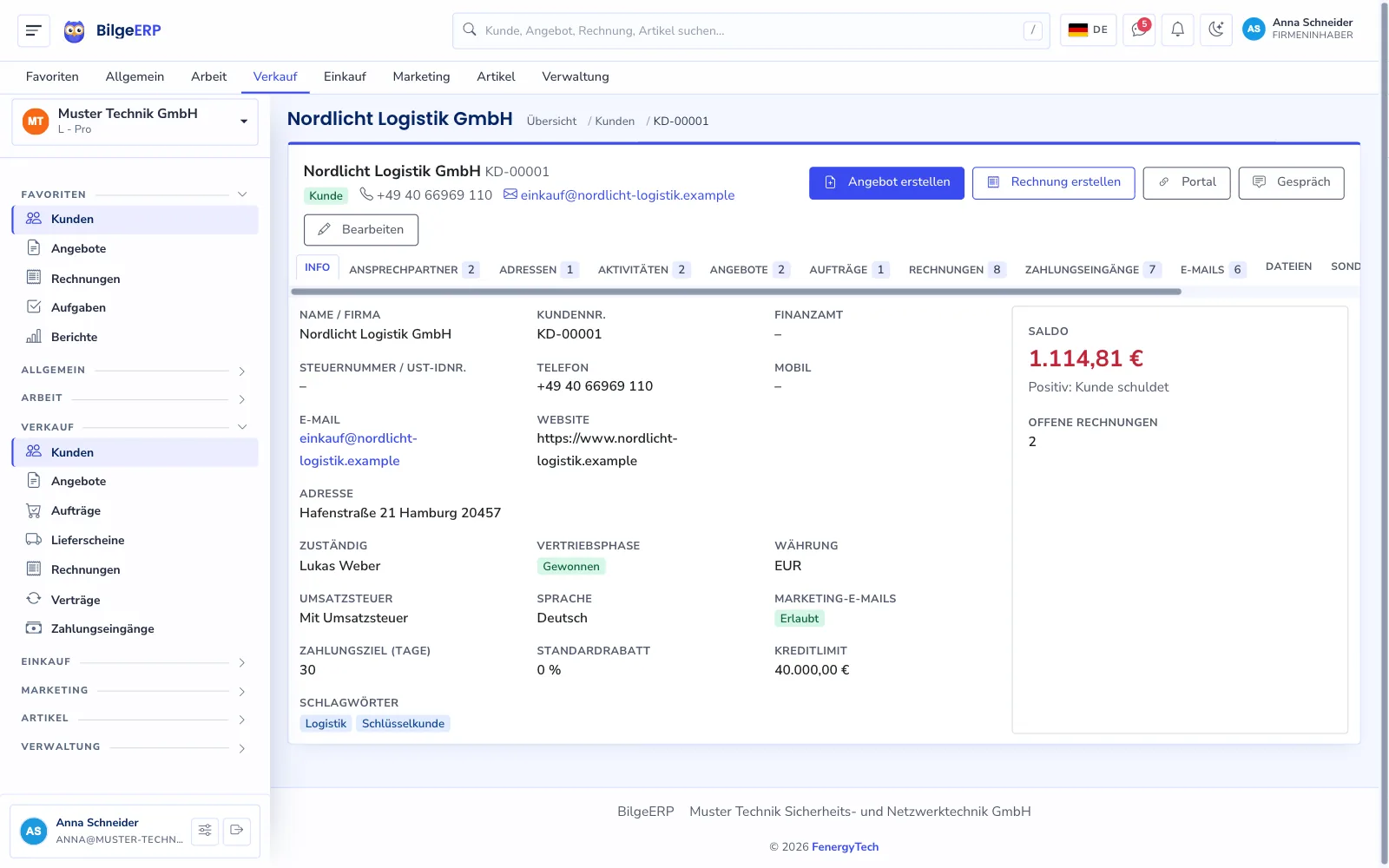Click the BilgeERP owl logo

[75, 31]
